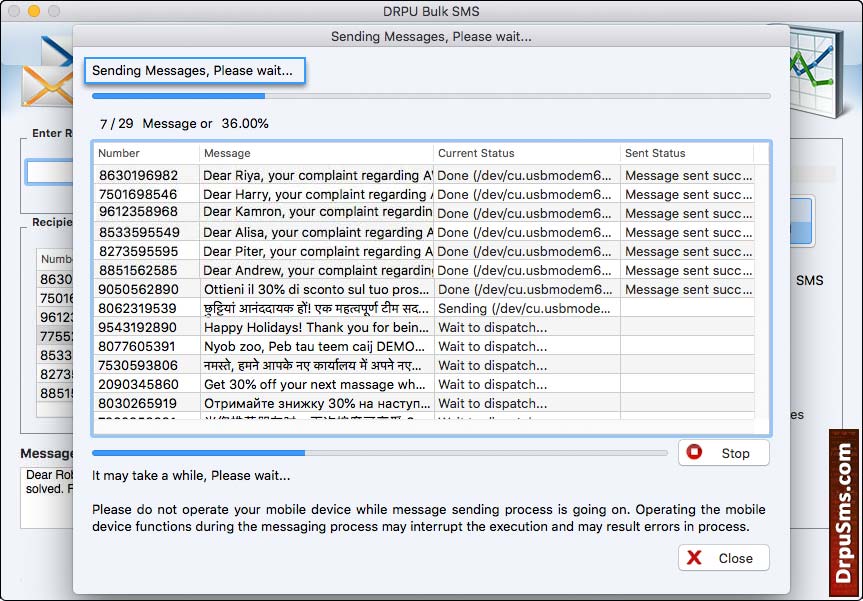Click the 'Dear Harry, your complaint' message cell

pyautogui.click(x=317, y=194)
